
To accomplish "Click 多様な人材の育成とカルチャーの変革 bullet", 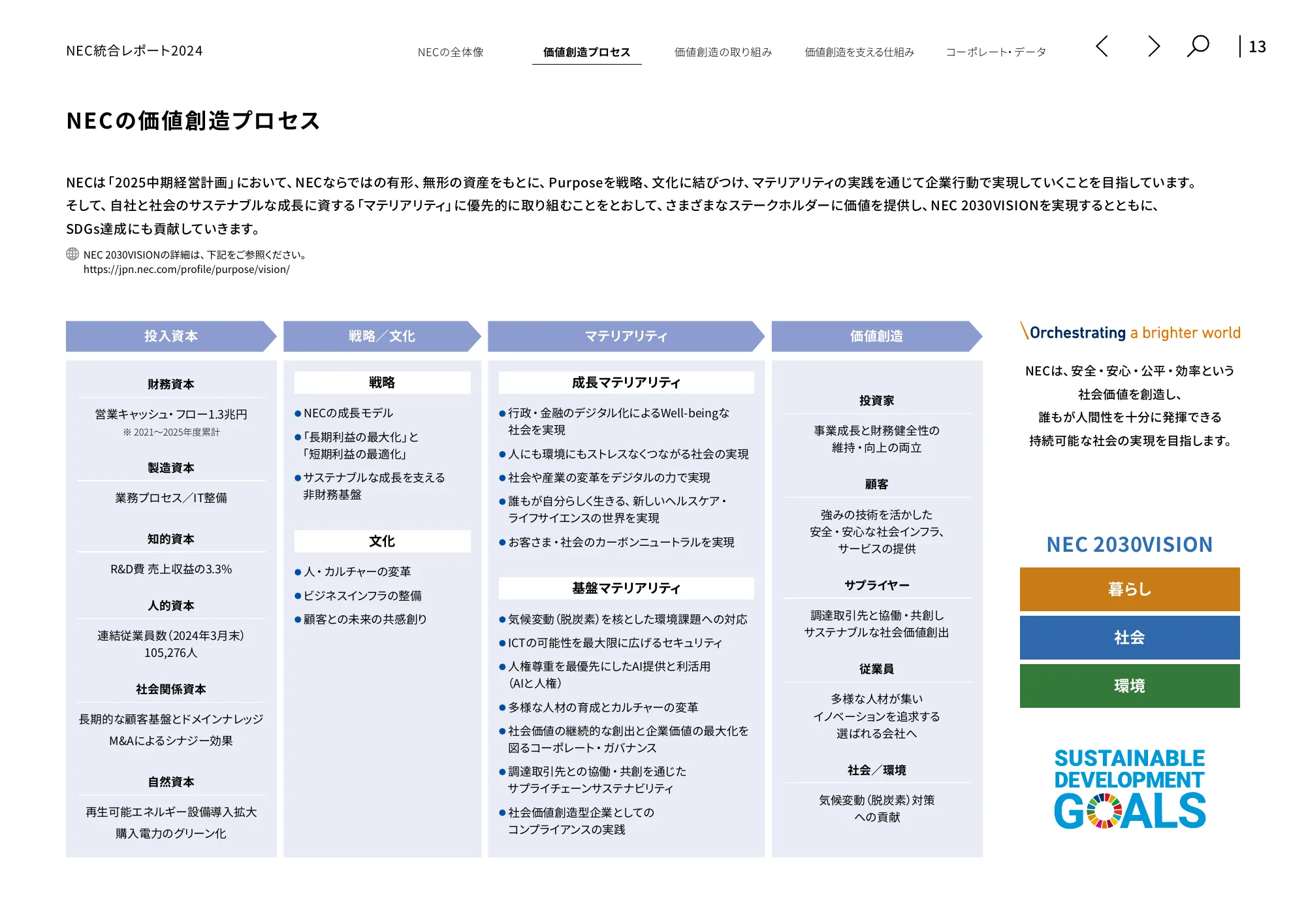I will 599,707.
